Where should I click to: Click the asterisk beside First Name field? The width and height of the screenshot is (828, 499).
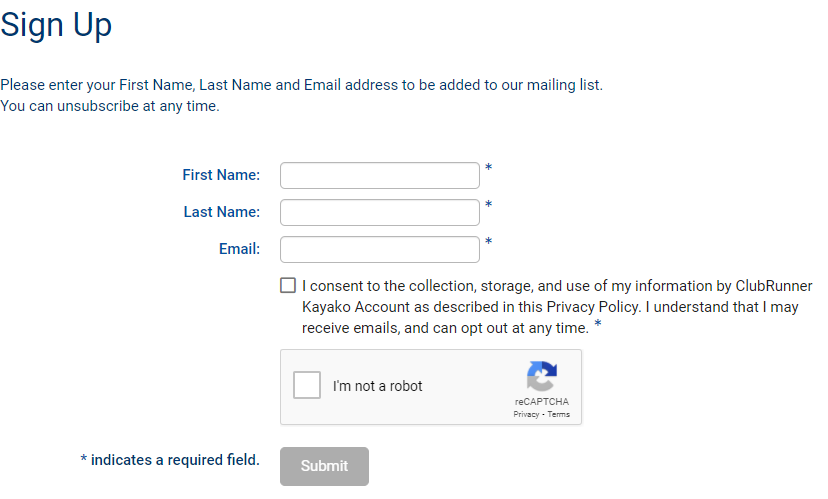point(489,168)
